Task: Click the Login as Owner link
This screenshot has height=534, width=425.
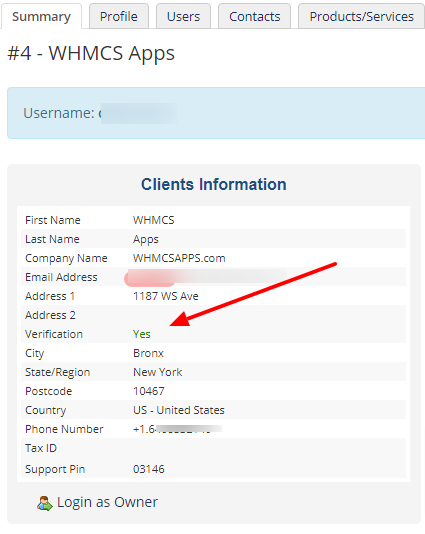Action: [107, 502]
